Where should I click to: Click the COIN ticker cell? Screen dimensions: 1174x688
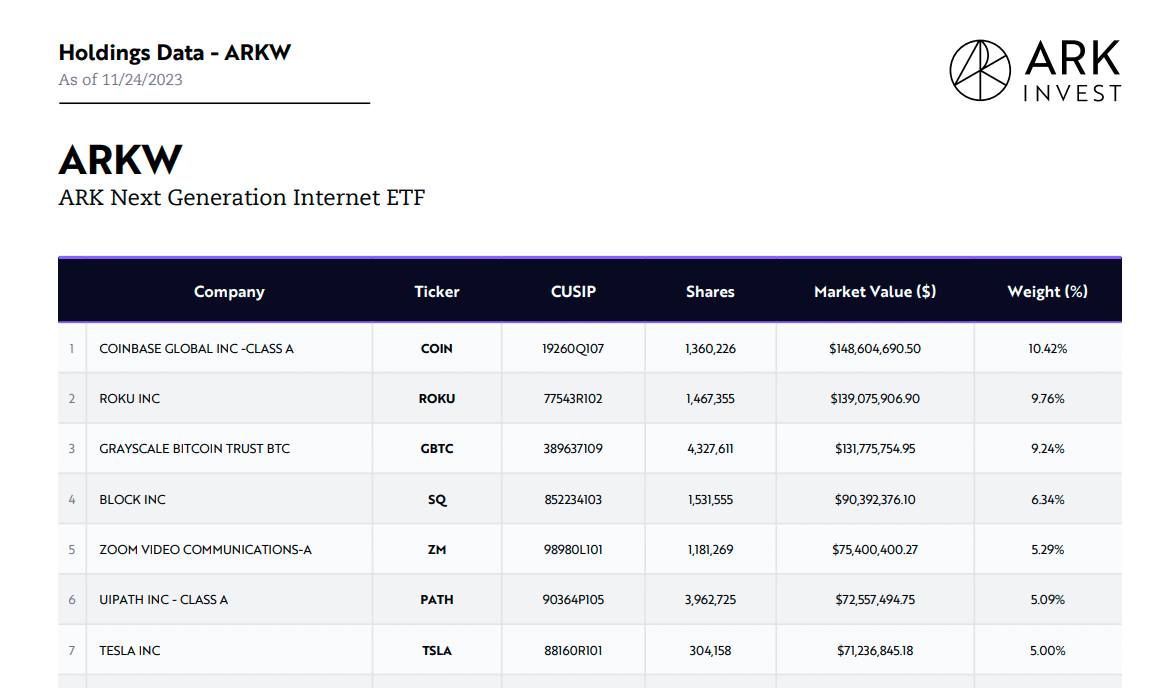437,349
